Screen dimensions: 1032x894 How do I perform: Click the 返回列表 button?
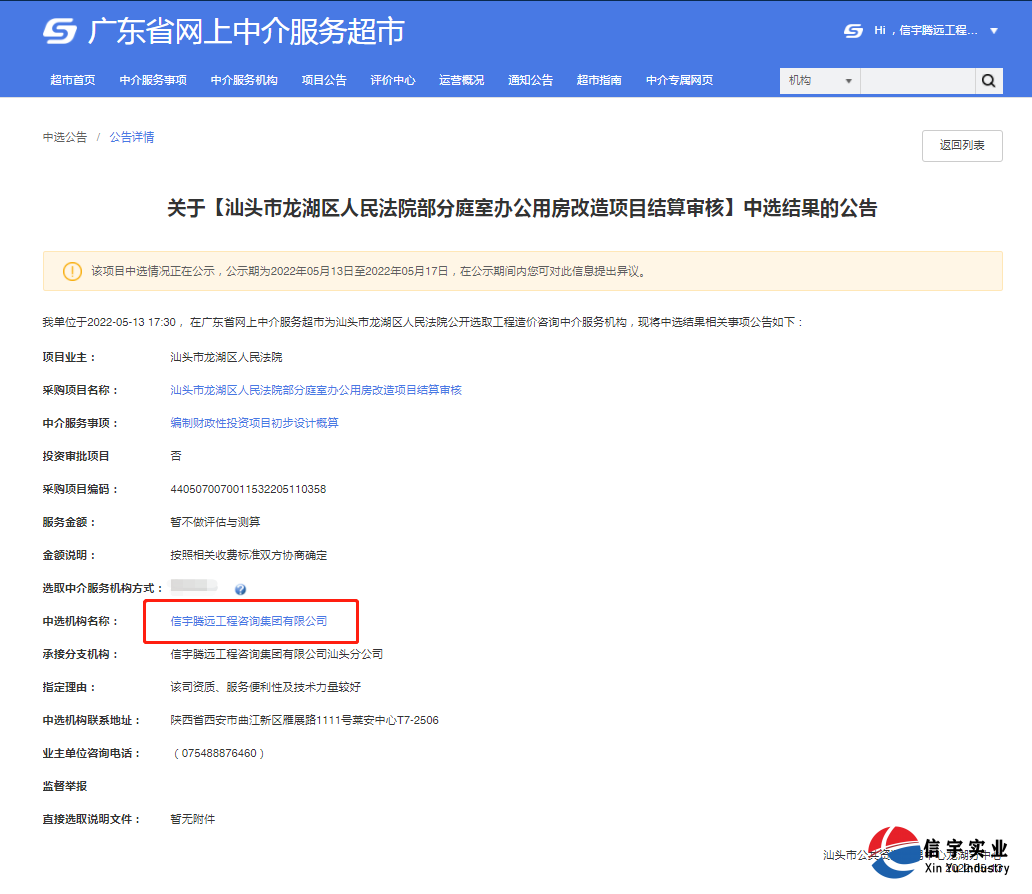pos(961,145)
